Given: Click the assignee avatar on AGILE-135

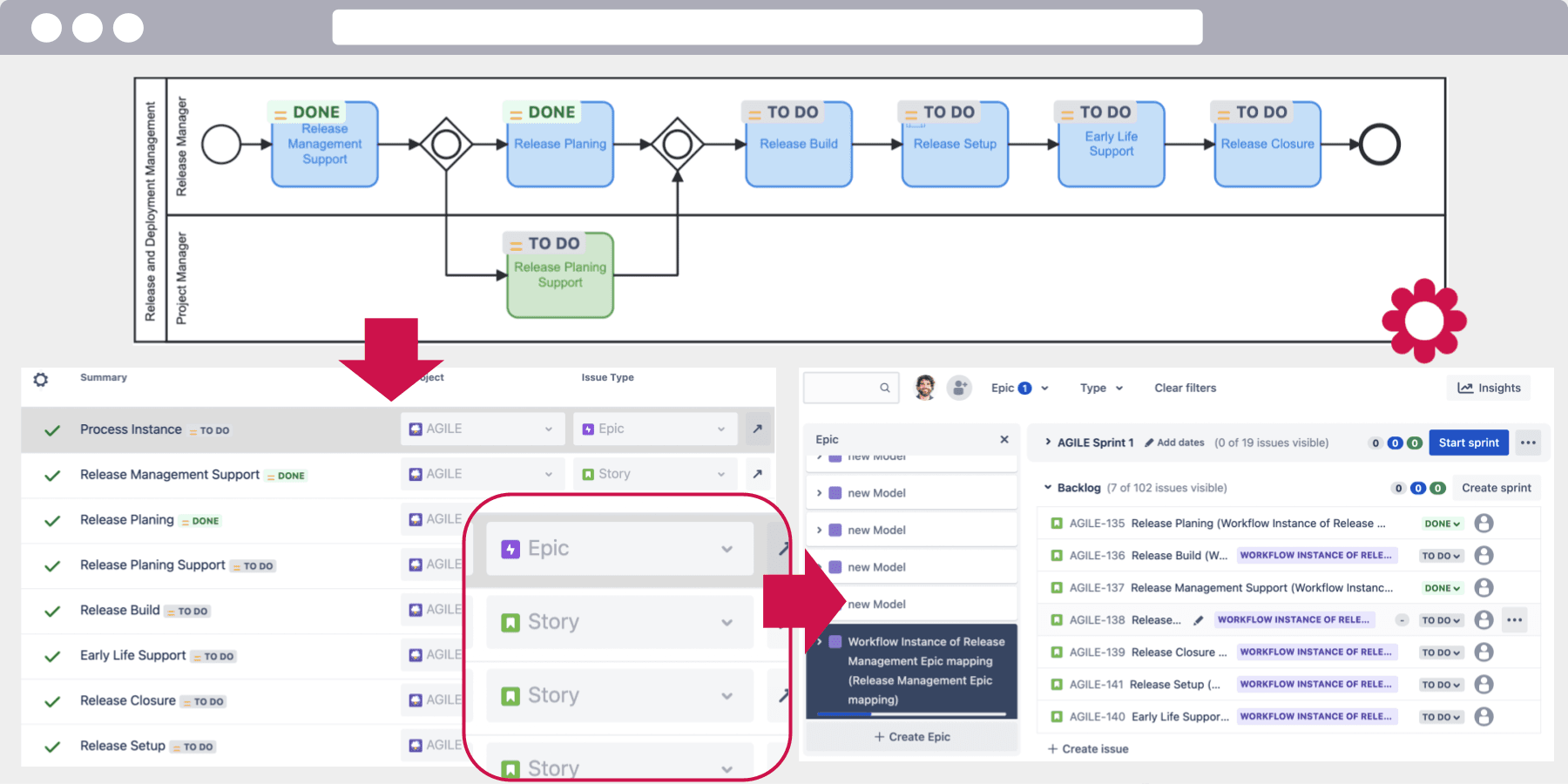Looking at the screenshot, I should pyautogui.click(x=1484, y=524).
